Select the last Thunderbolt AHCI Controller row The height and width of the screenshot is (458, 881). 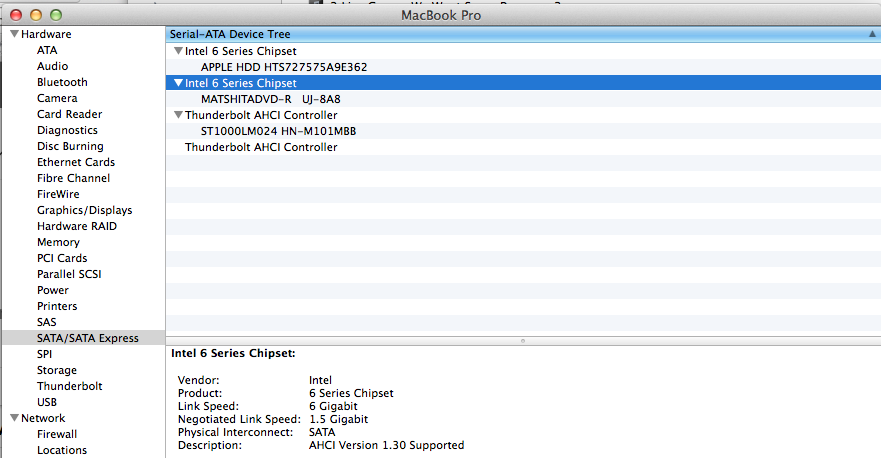[523, 147]
